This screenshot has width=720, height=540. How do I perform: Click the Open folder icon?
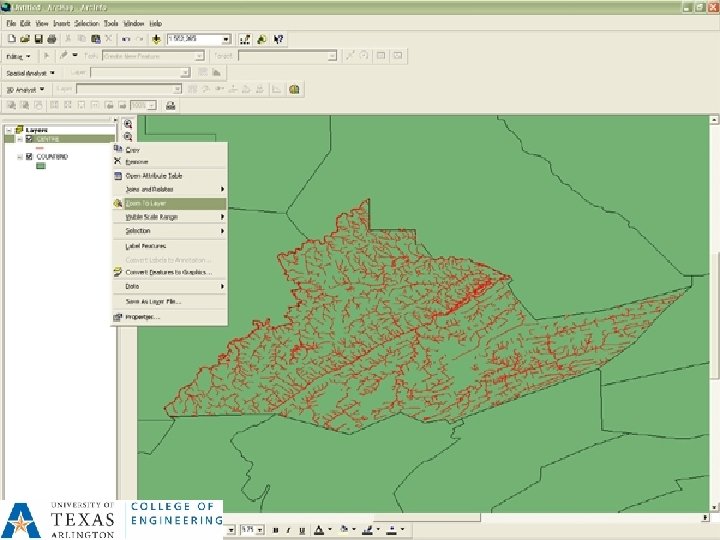[23, 39]
